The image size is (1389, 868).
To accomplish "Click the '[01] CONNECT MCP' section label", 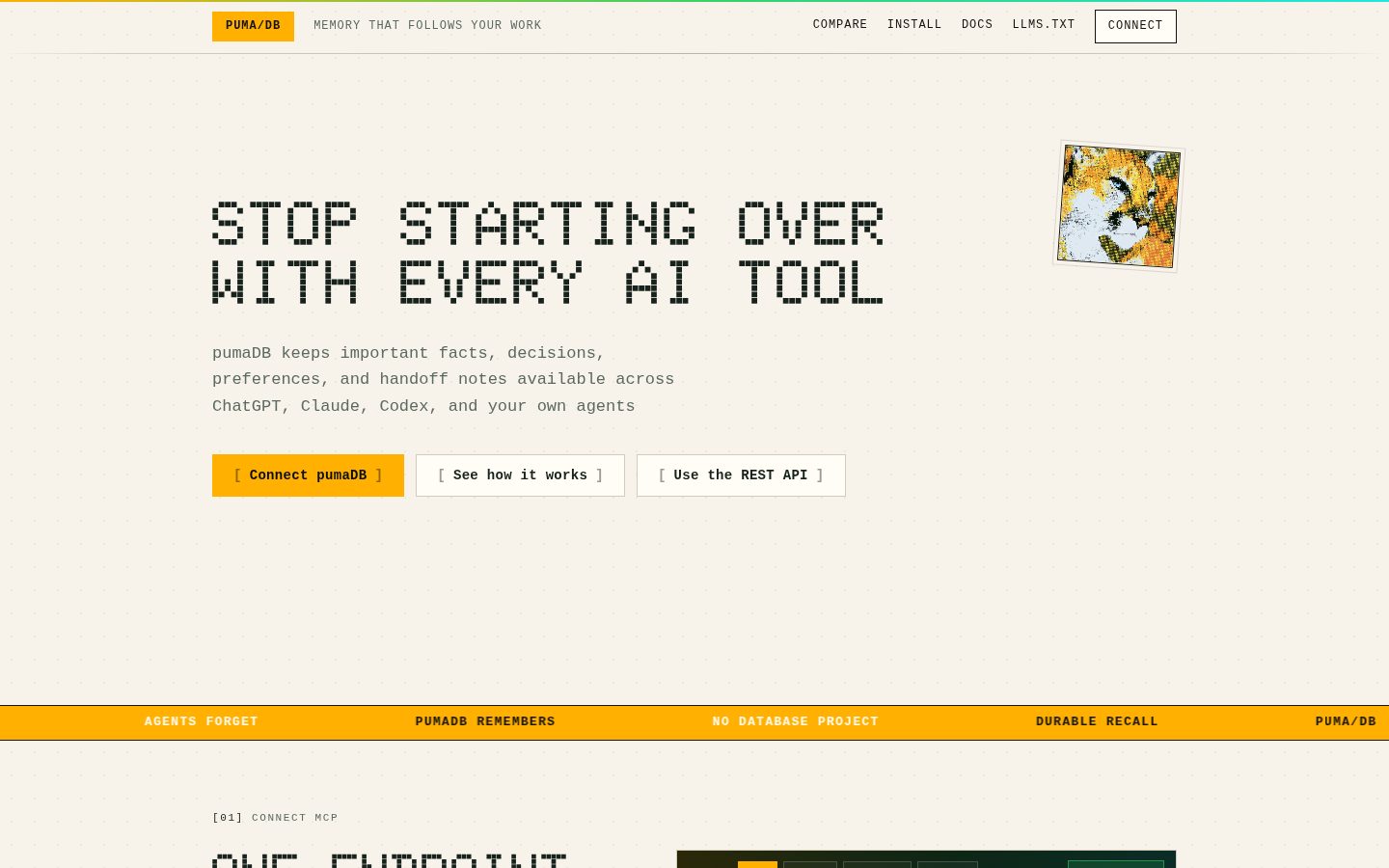I will [x=275, y=818].
